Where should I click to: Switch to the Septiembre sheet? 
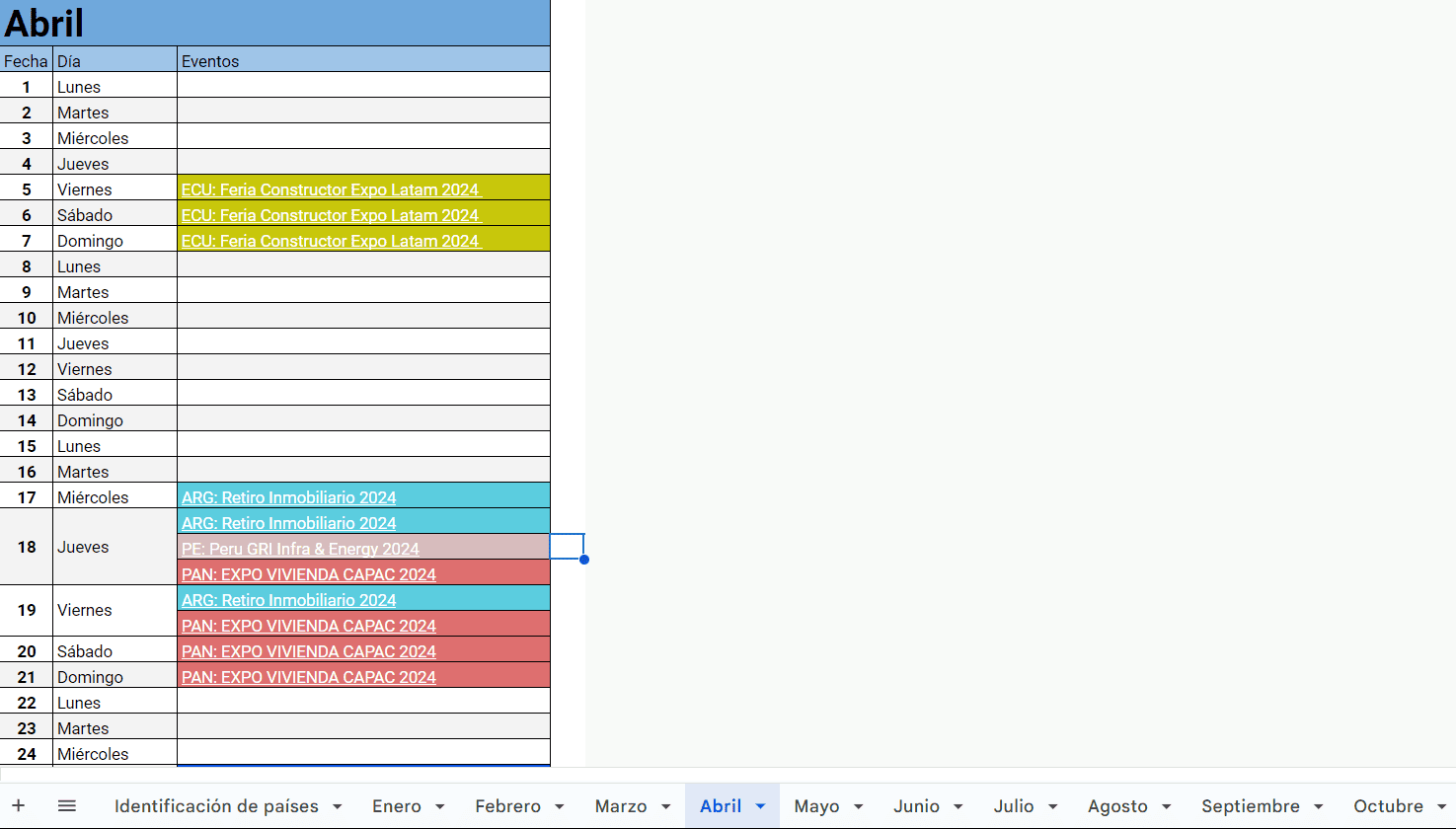1252,805
